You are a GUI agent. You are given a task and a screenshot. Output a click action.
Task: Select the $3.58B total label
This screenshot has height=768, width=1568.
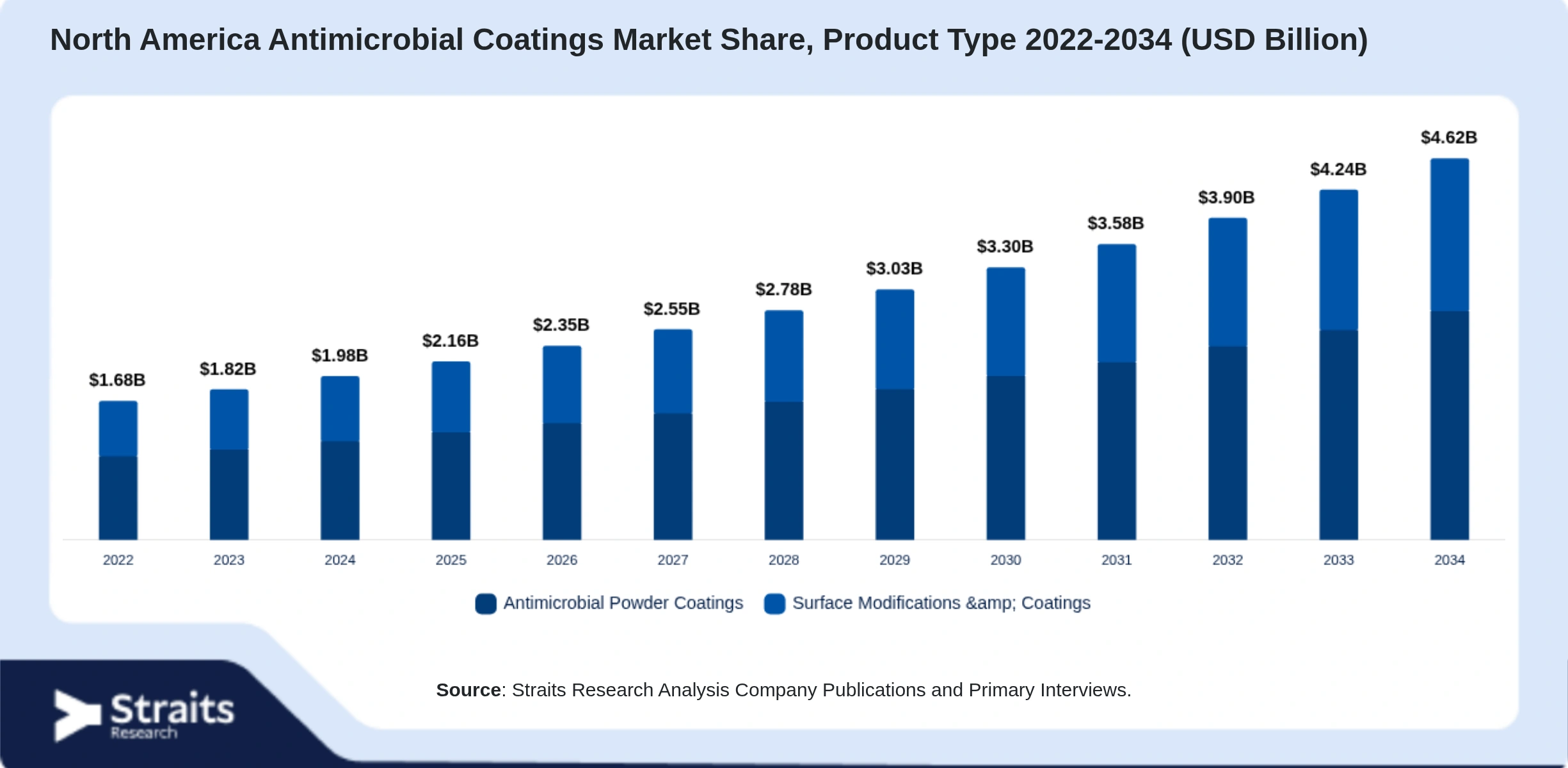[x=1116, y=223]
